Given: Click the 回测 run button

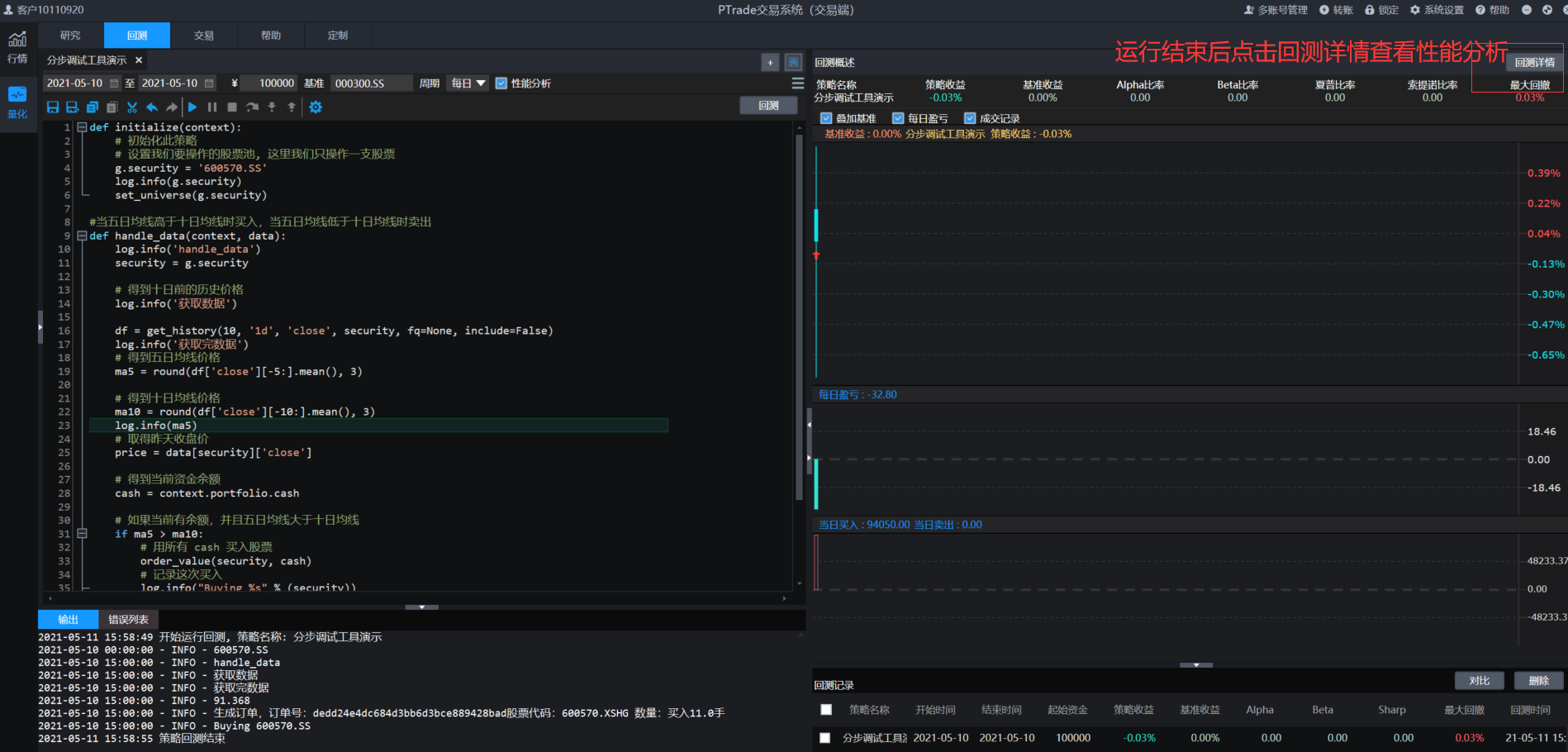Looking at the screenshot, I should click(x=768, y=106).
